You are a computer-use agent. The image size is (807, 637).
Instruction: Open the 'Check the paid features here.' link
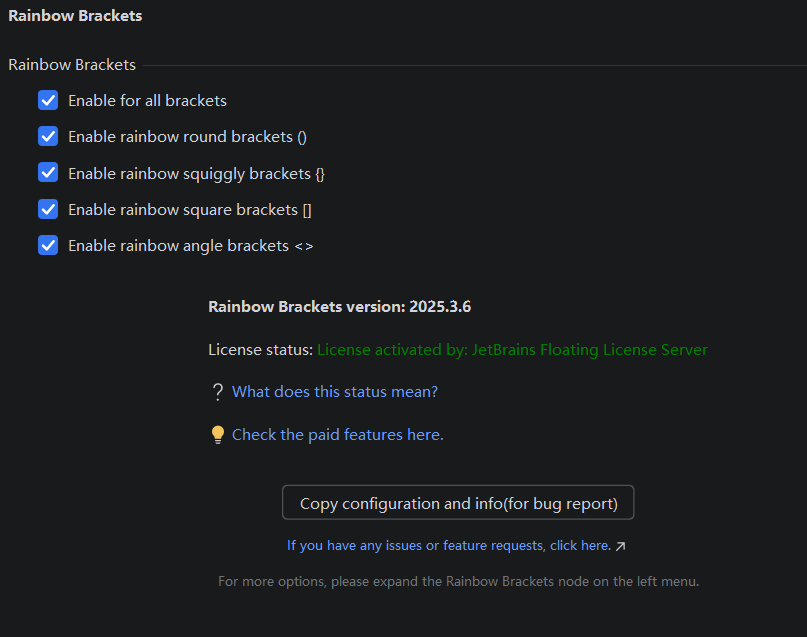pyautogui.click(x=338, y=435)
